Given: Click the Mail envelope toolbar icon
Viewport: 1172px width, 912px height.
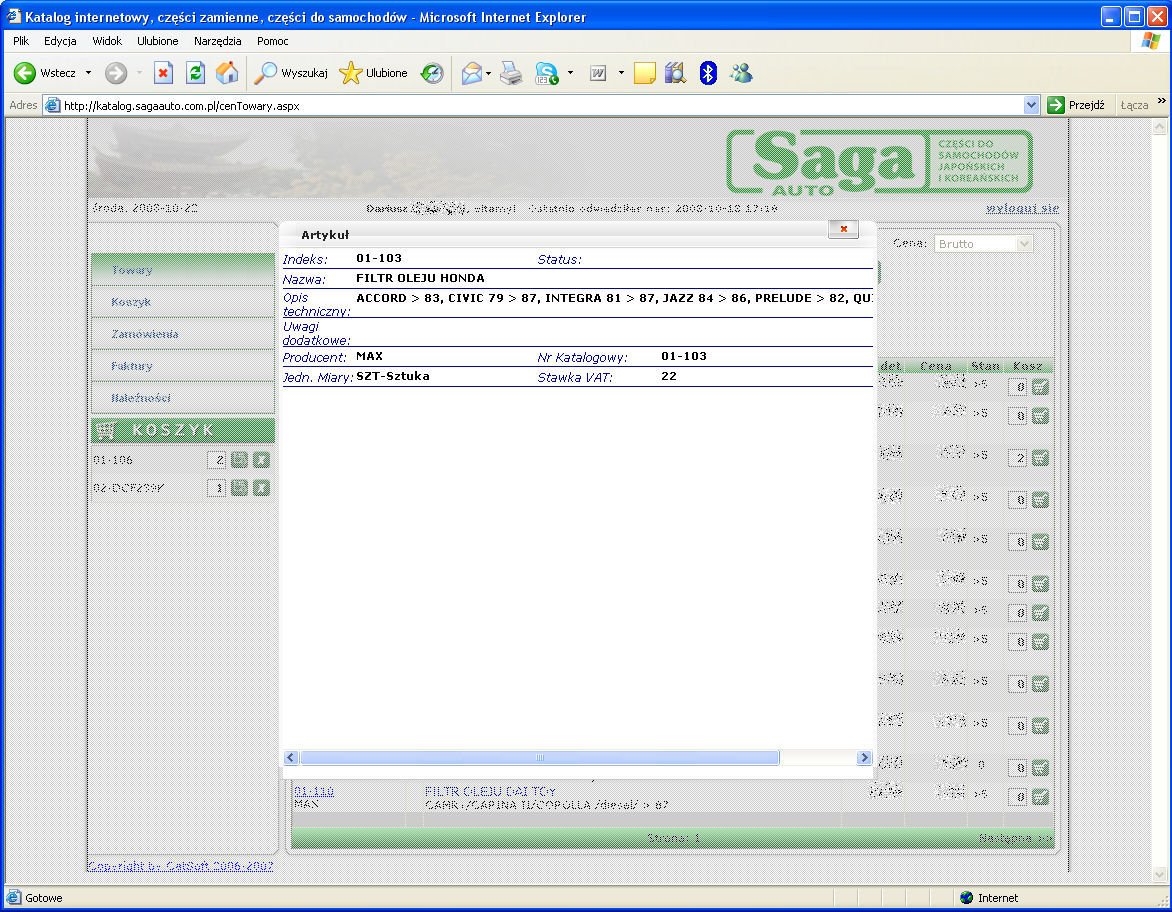Looking at the screenshot, I should 472,73.
